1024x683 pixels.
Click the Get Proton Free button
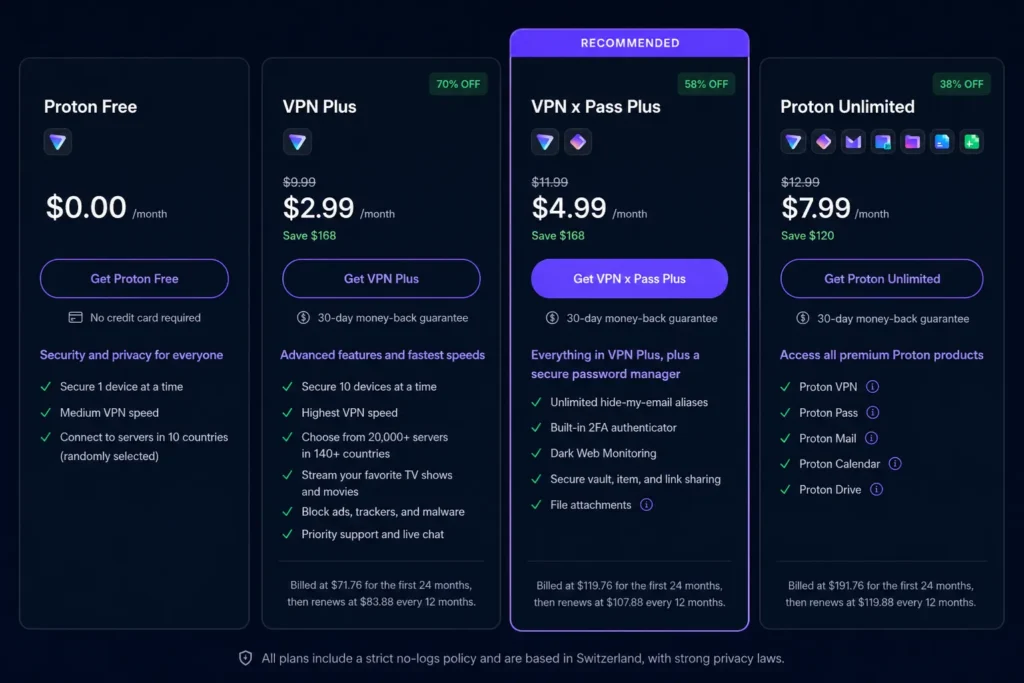click(134, 279)
